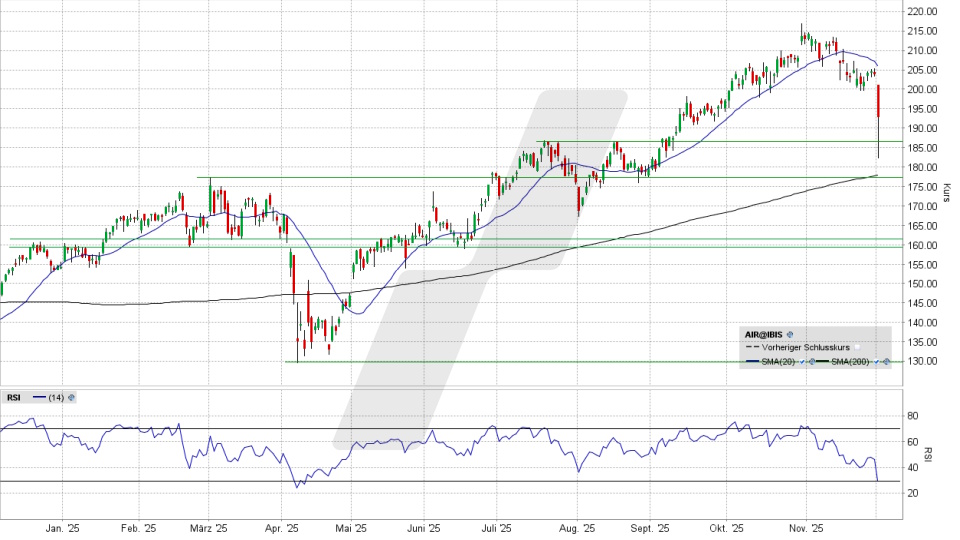Click the 220.00 price axis label

click(x=921, y=12)
